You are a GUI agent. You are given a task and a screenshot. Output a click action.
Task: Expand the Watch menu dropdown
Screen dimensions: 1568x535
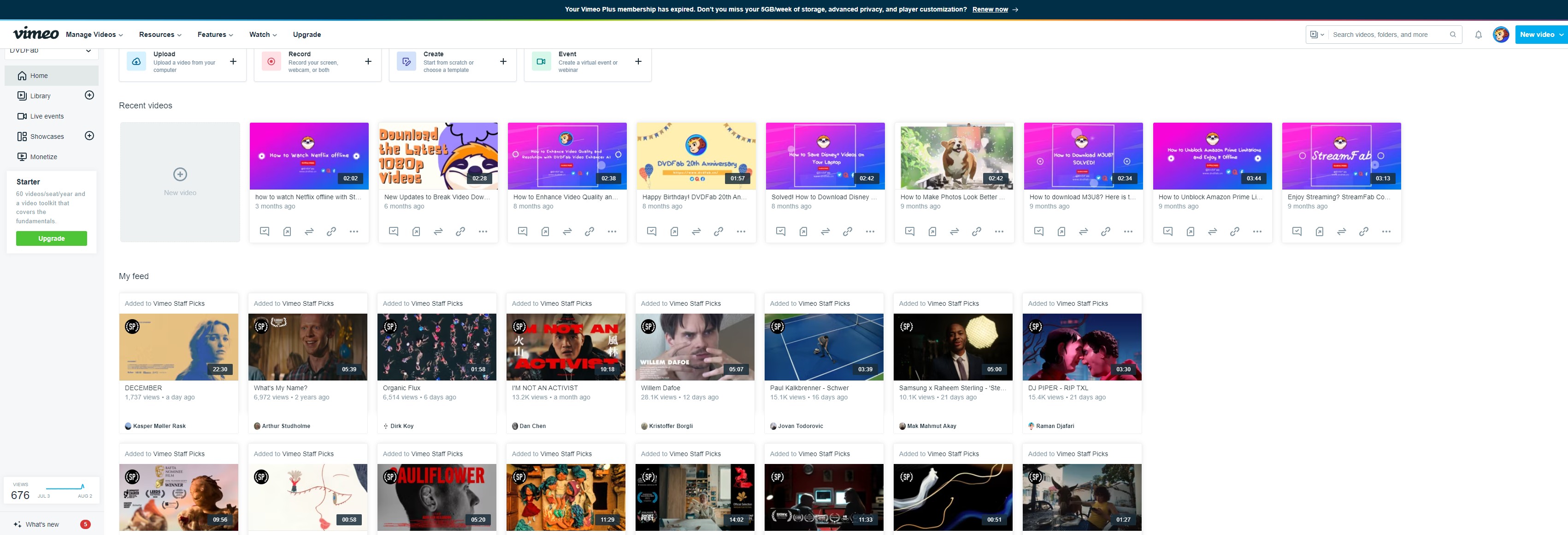tap(261, 33)
